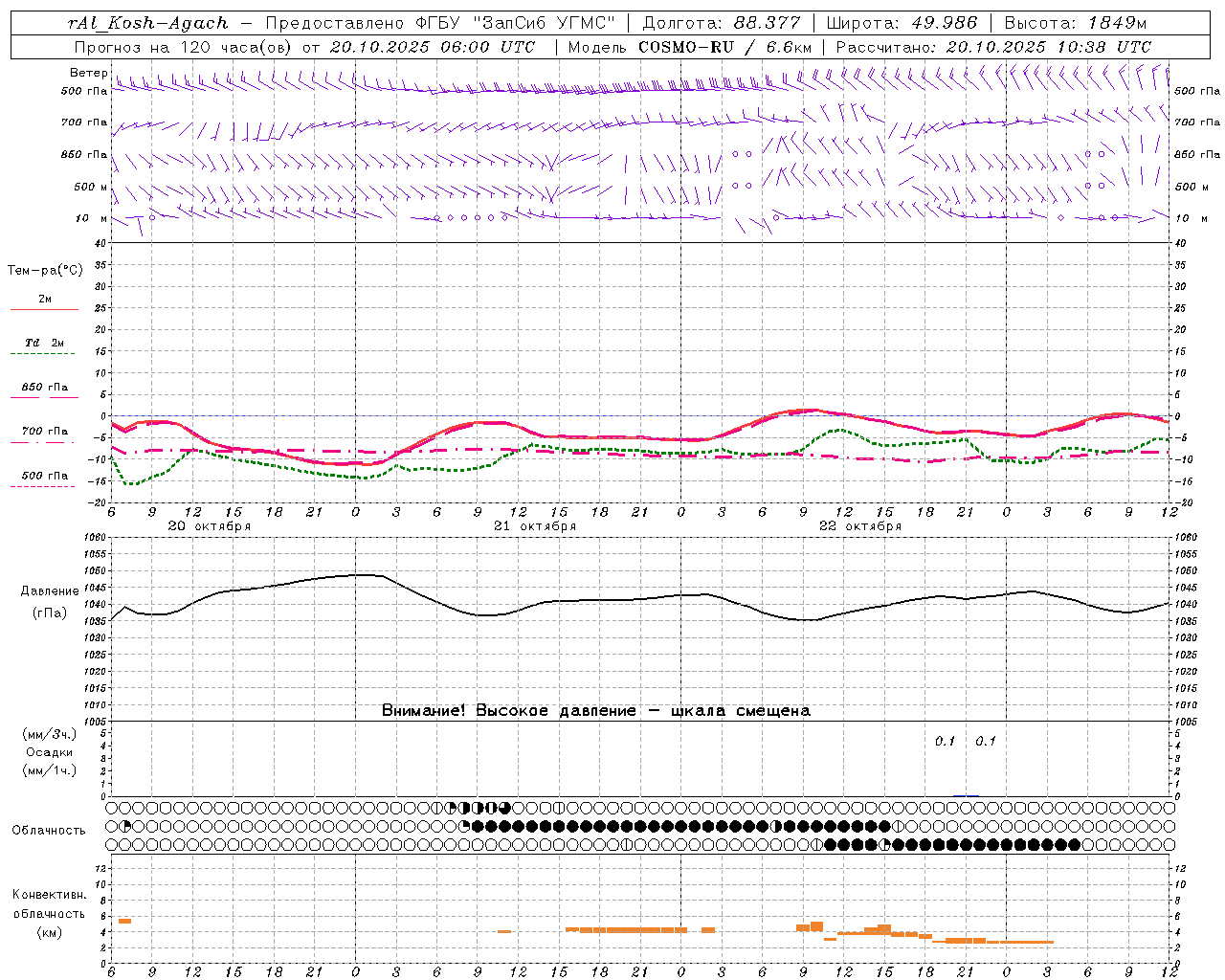Select the (мм/1ч.) precipitation unit label

pyautogui.click(x=50, y=770)
